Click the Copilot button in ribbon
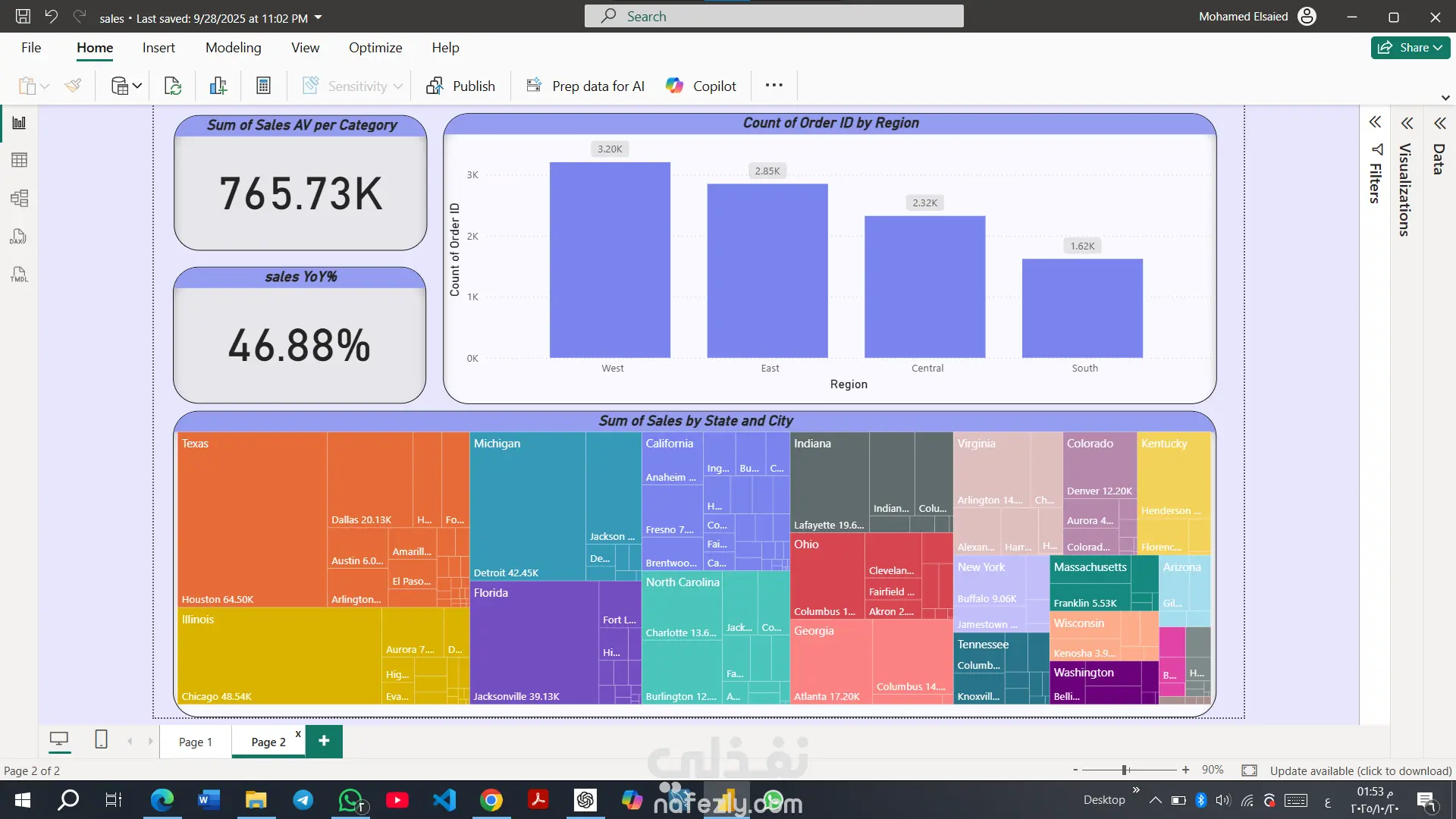1456x819 pixels. [701, 86]
